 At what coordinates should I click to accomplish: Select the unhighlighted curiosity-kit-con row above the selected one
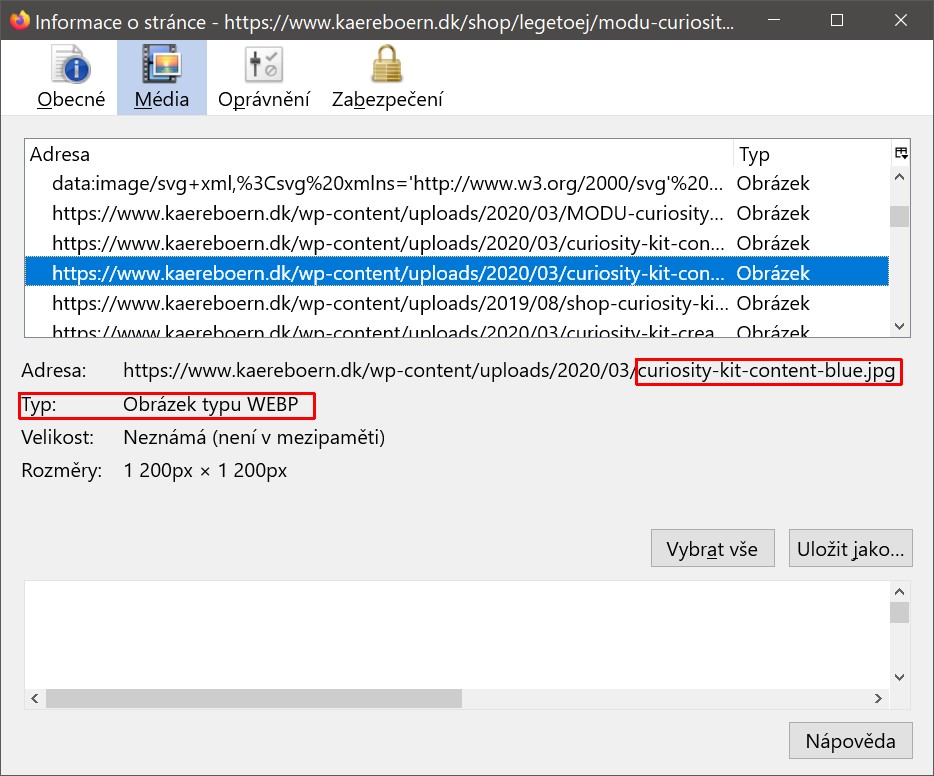(x=457, y=243)
